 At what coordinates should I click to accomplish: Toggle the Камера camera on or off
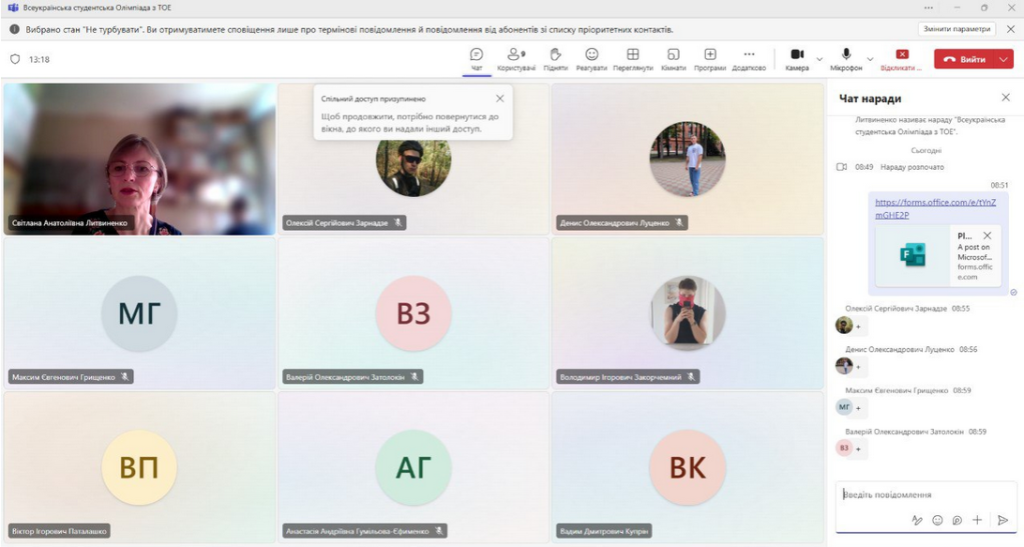point(797,59)
